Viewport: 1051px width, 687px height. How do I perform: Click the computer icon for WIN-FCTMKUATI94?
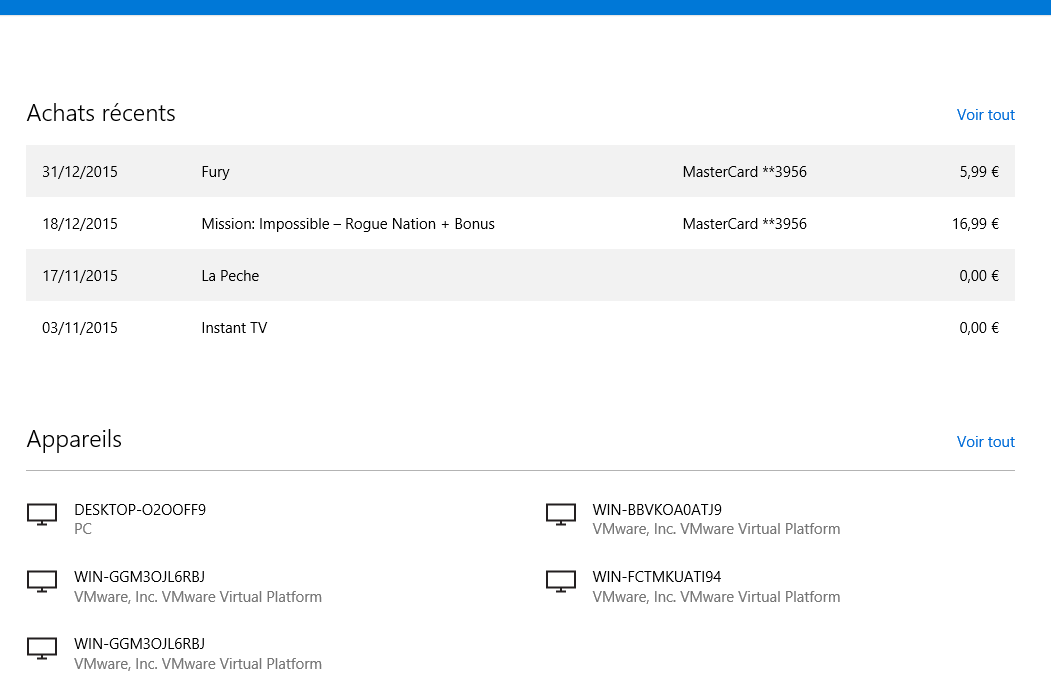coord(561,582)
